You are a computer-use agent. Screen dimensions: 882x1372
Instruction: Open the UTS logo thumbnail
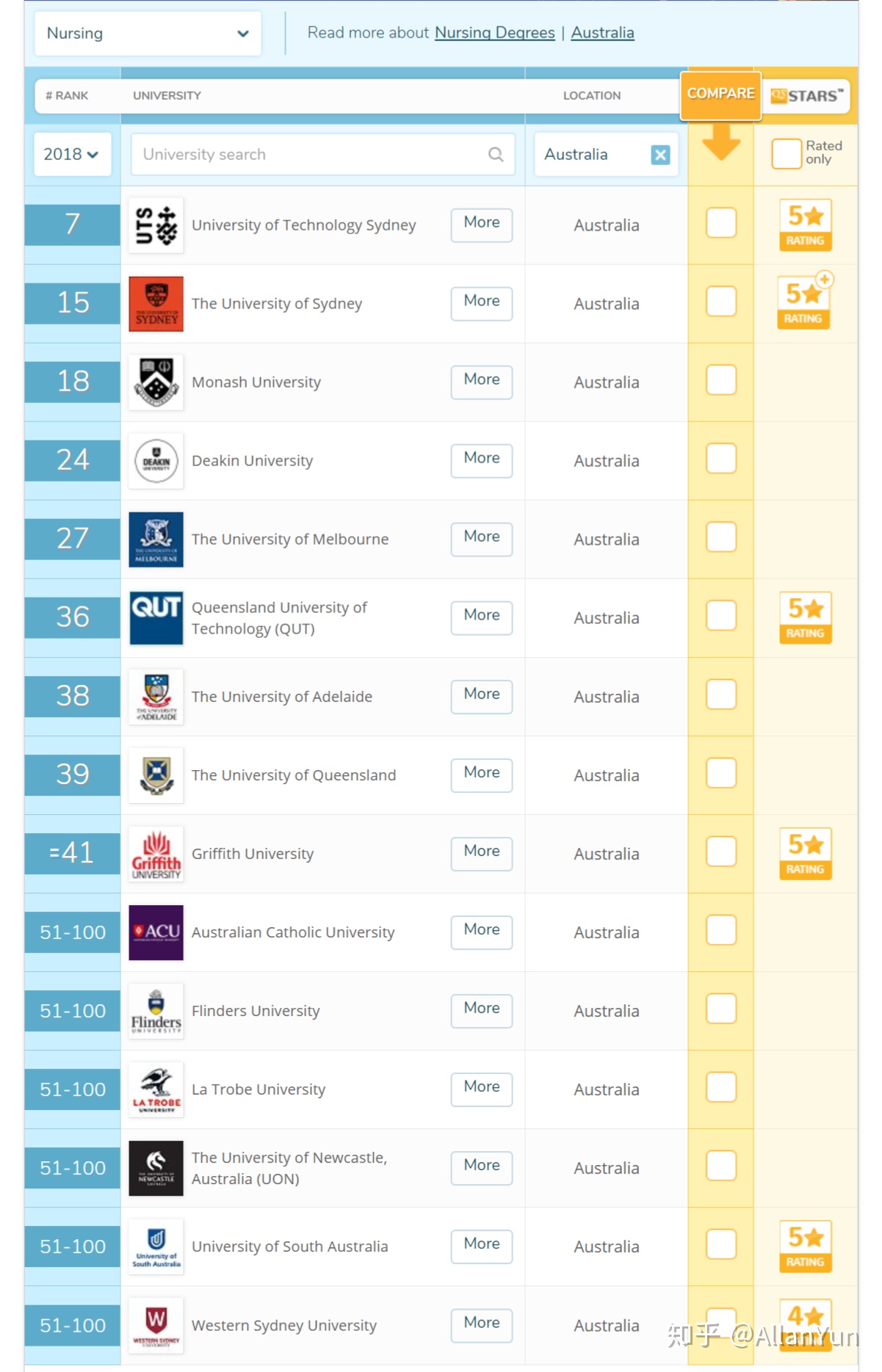point(156,225)
